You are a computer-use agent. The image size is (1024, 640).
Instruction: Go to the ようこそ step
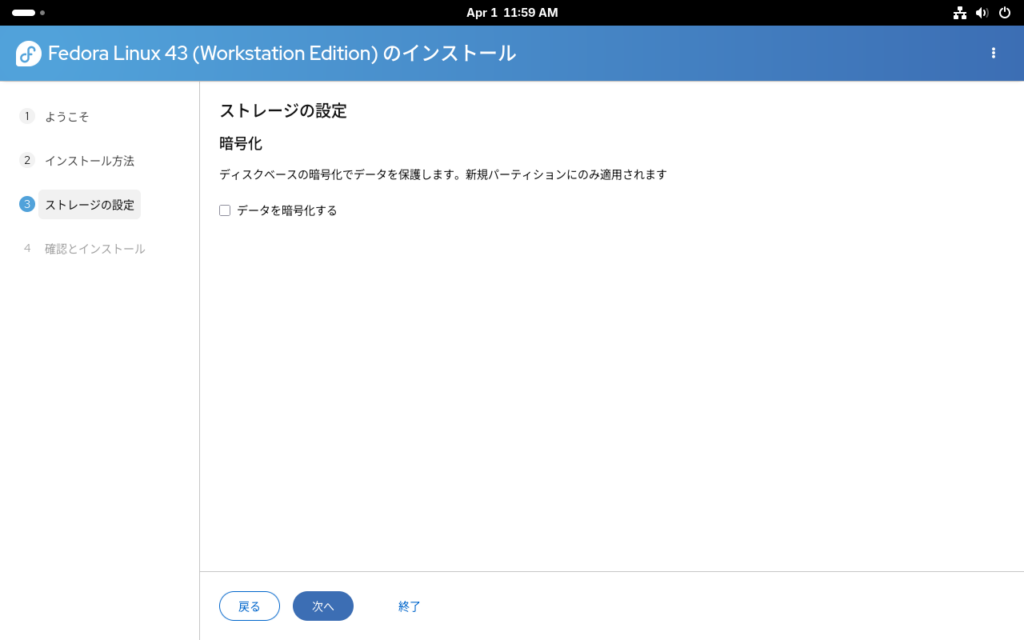tap(67, 117)
